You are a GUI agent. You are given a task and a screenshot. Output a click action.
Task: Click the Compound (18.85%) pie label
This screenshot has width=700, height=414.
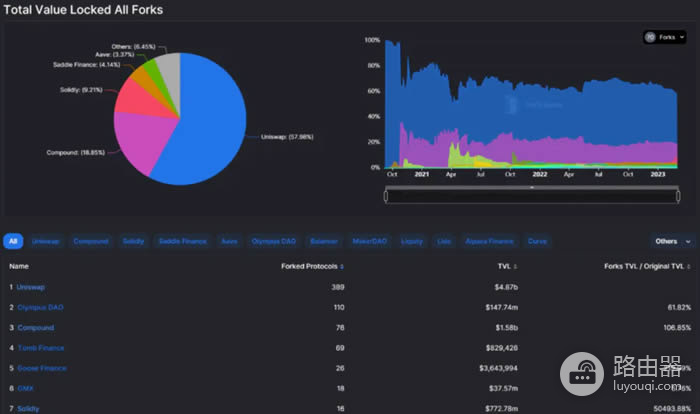[75, 153]
